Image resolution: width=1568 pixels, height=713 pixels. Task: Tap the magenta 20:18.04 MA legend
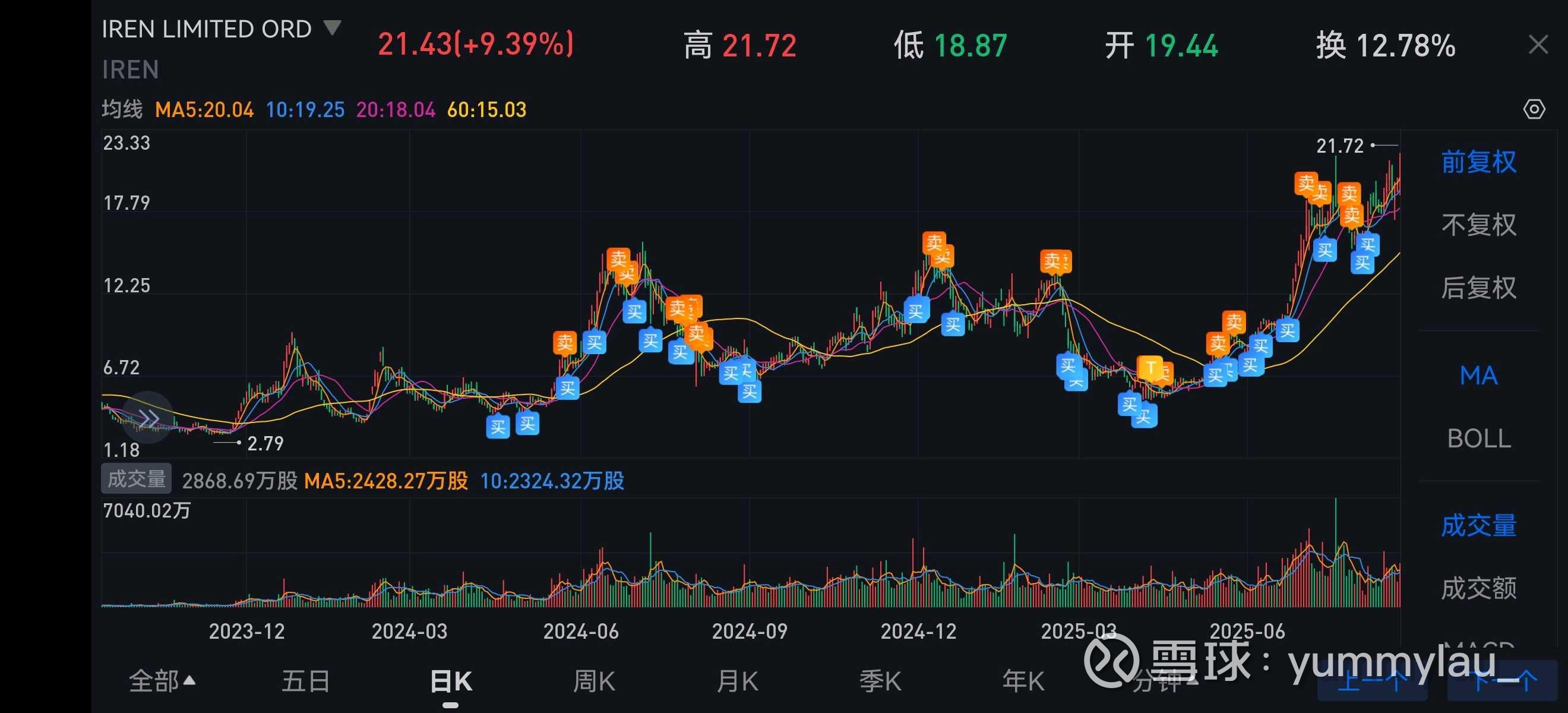coord(396,109)
